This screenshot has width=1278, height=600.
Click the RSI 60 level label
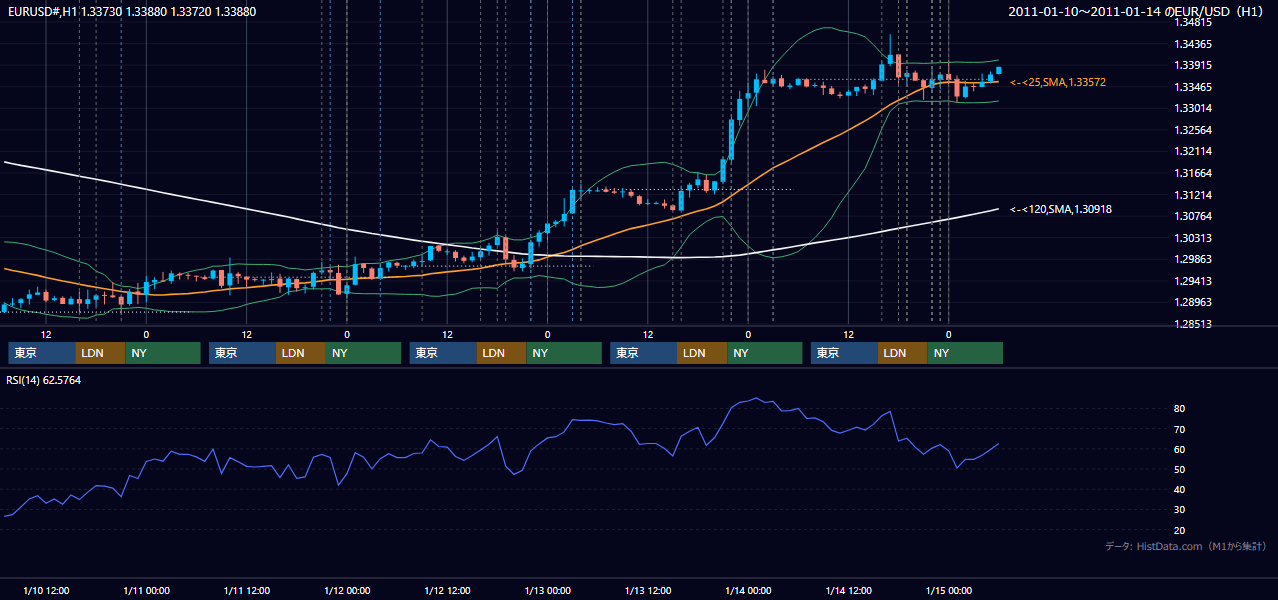pyautogui.click(x=1179, y=449)
